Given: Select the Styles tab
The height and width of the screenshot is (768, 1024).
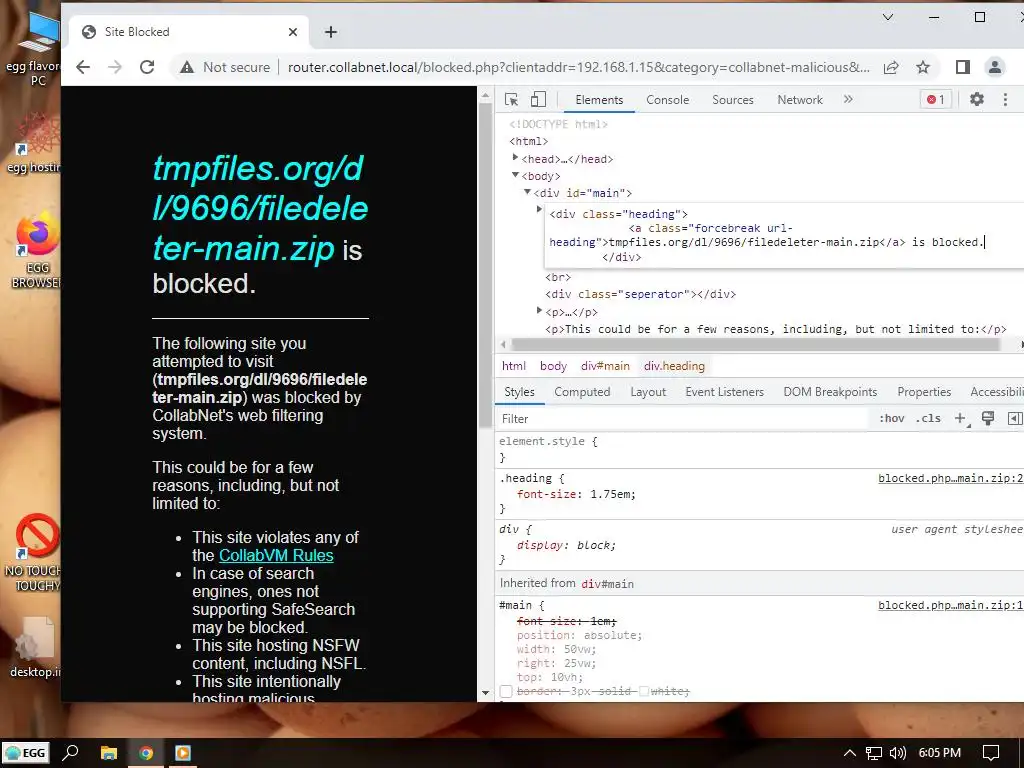Looking at the screenshot, I should point(519,392).
